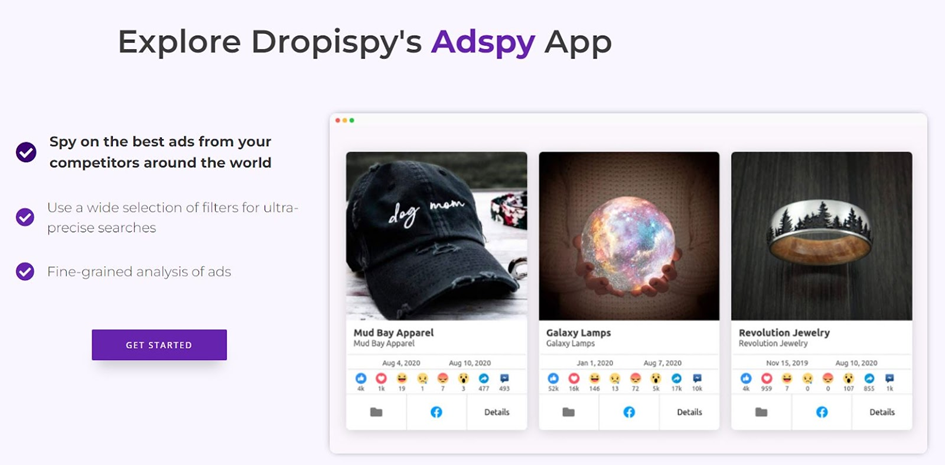Select checkmark beside Fine-grained analysis of ads
This screenshot has height=465, width=945.
(25, 271)
